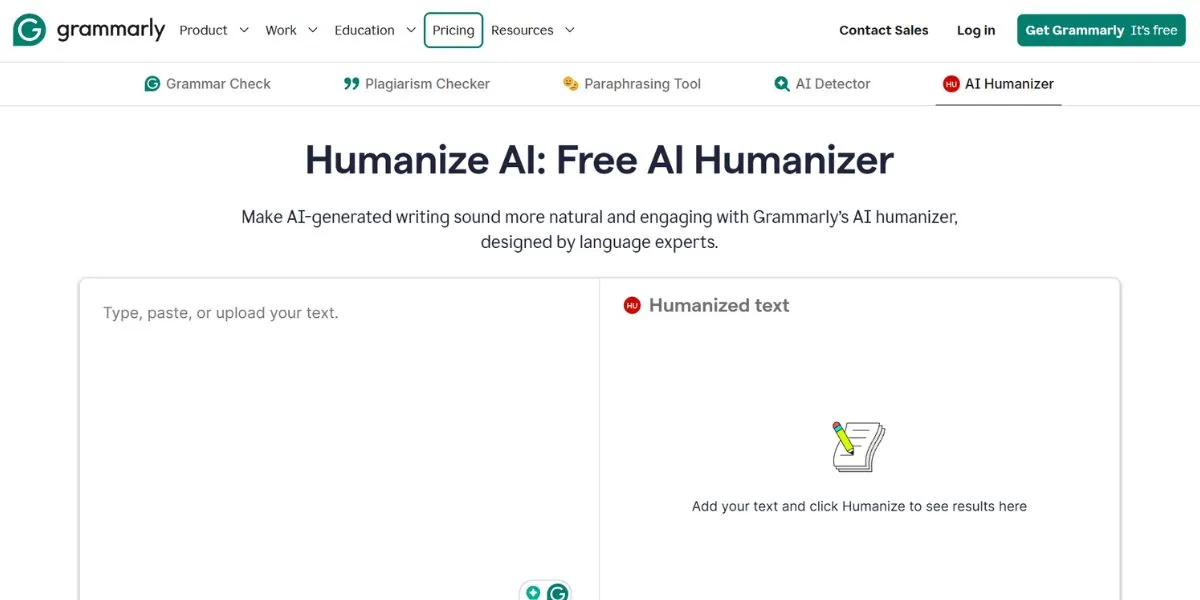1200x600 pixels.
Task: Click the HU icon beside Humanized text heading
Action: click(631, 305)
